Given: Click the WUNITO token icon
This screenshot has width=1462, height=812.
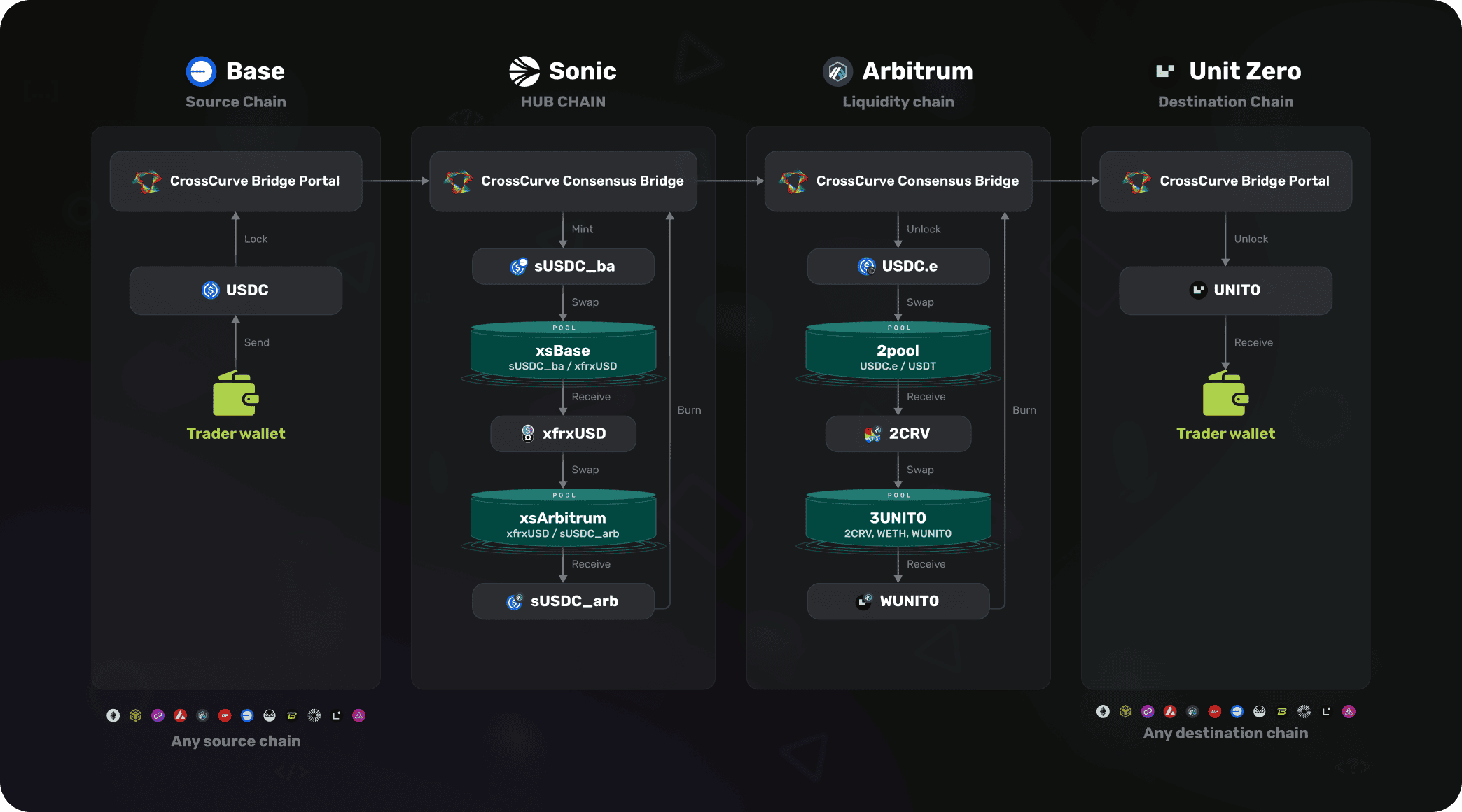Looking at the screenshot, I should (x=865, y=601).
